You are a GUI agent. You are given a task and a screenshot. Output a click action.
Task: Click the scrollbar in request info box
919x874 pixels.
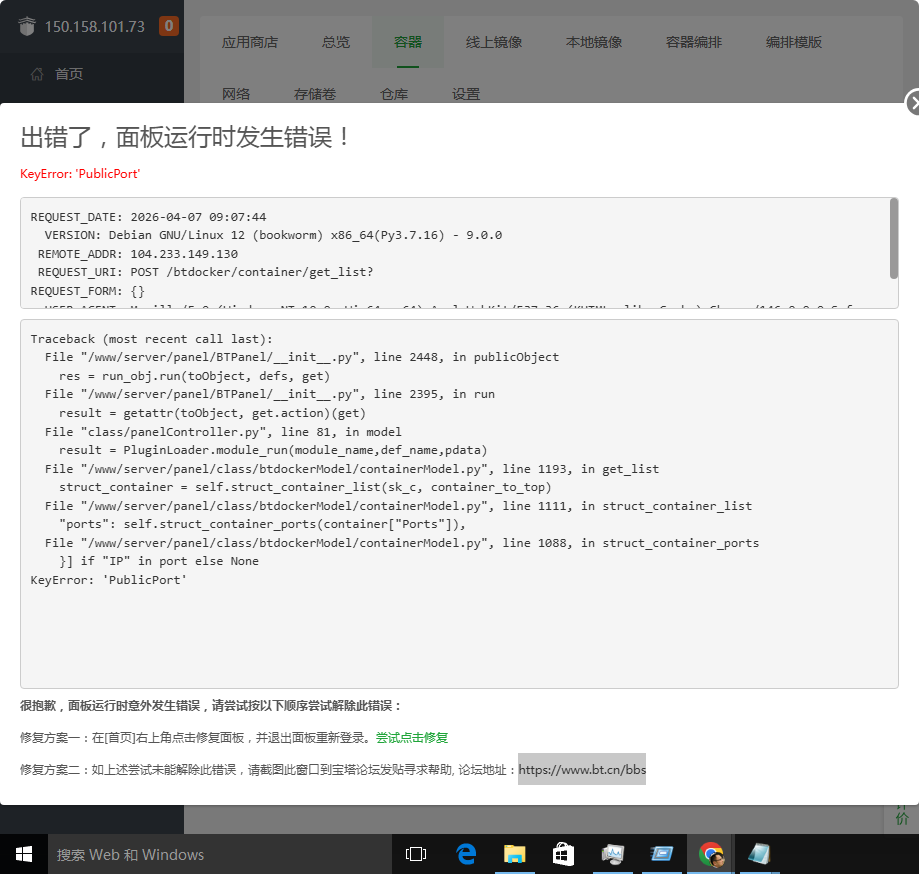(x=893, y=240)
